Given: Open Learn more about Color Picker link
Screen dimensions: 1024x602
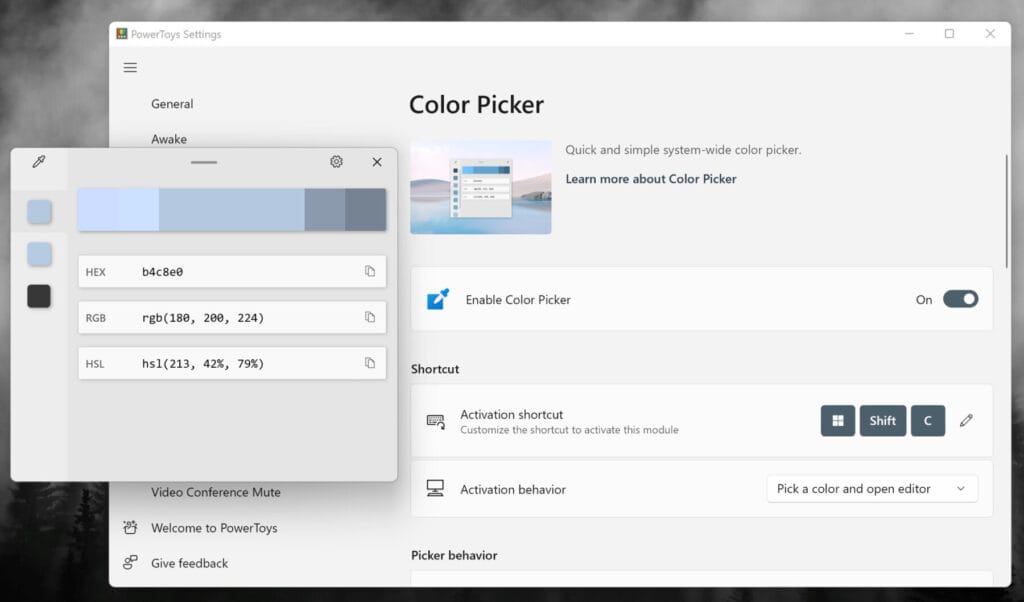Looking at the screenshot, I should point(650,179).
